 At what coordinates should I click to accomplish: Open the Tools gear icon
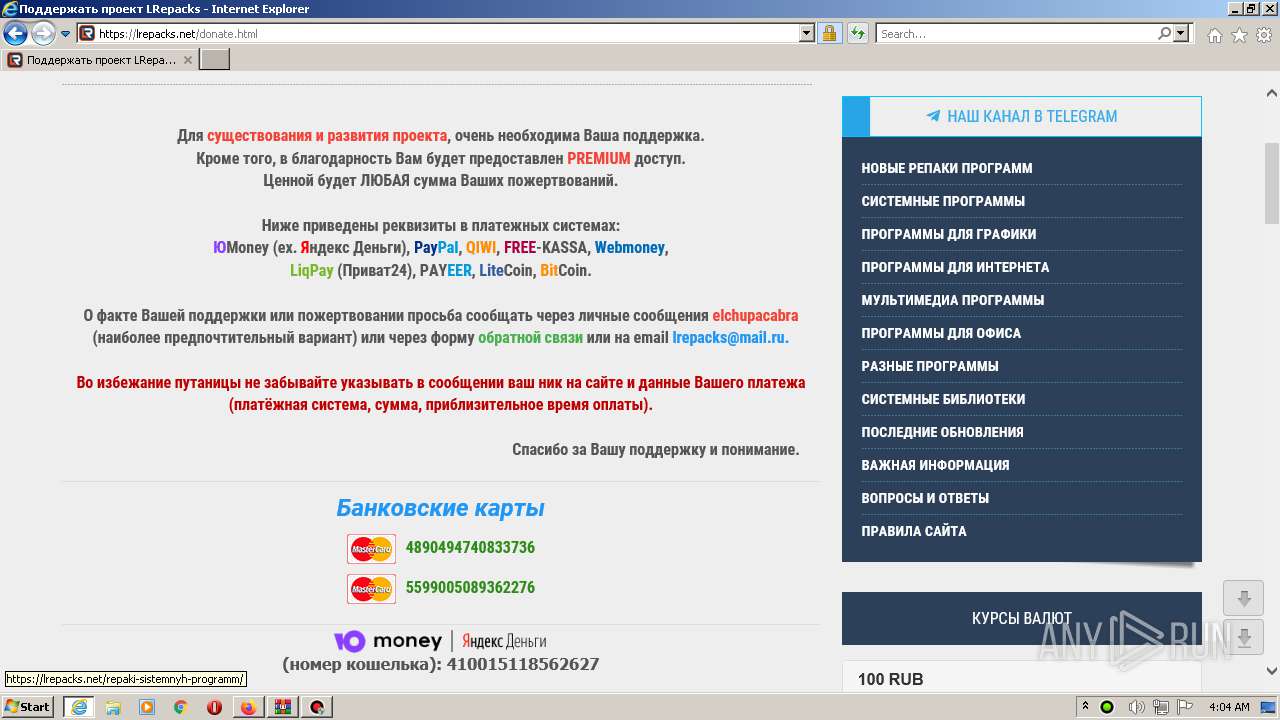(1264, 35)
